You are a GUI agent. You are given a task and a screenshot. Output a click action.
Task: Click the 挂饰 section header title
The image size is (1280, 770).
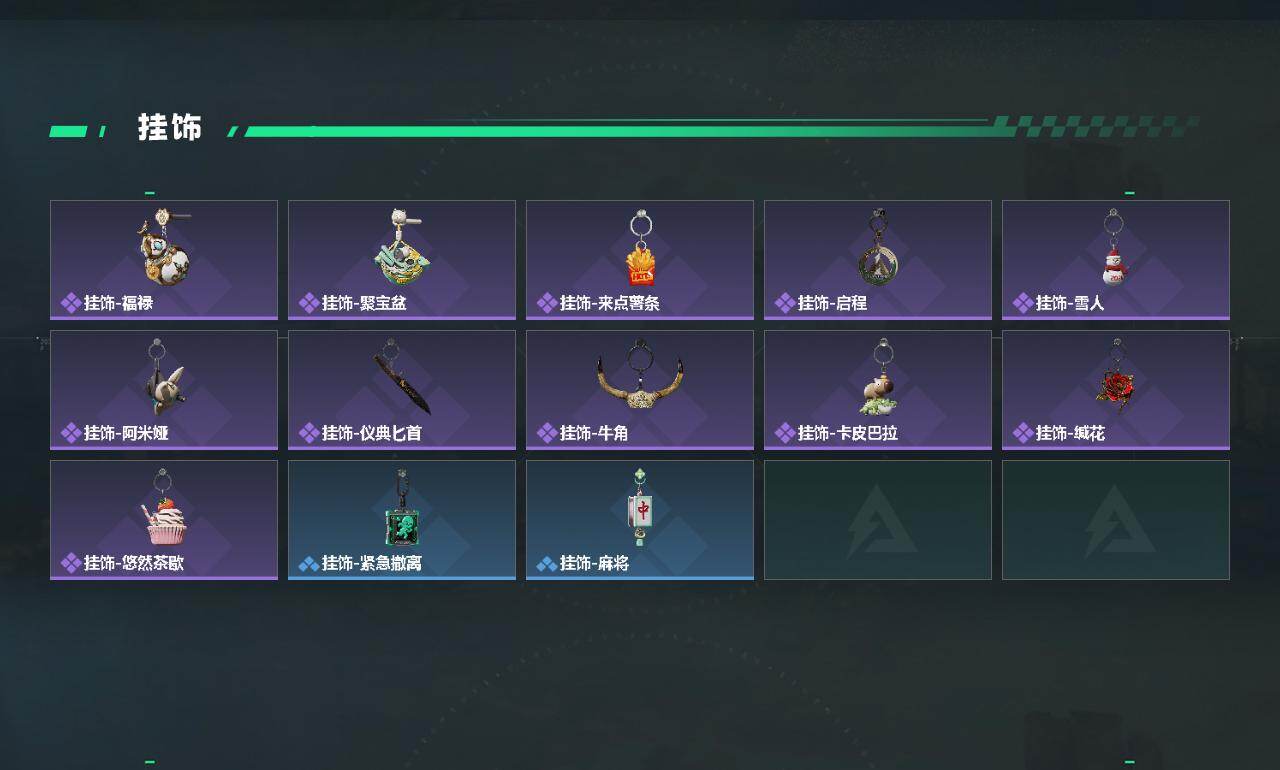click(x=170, y=128)
